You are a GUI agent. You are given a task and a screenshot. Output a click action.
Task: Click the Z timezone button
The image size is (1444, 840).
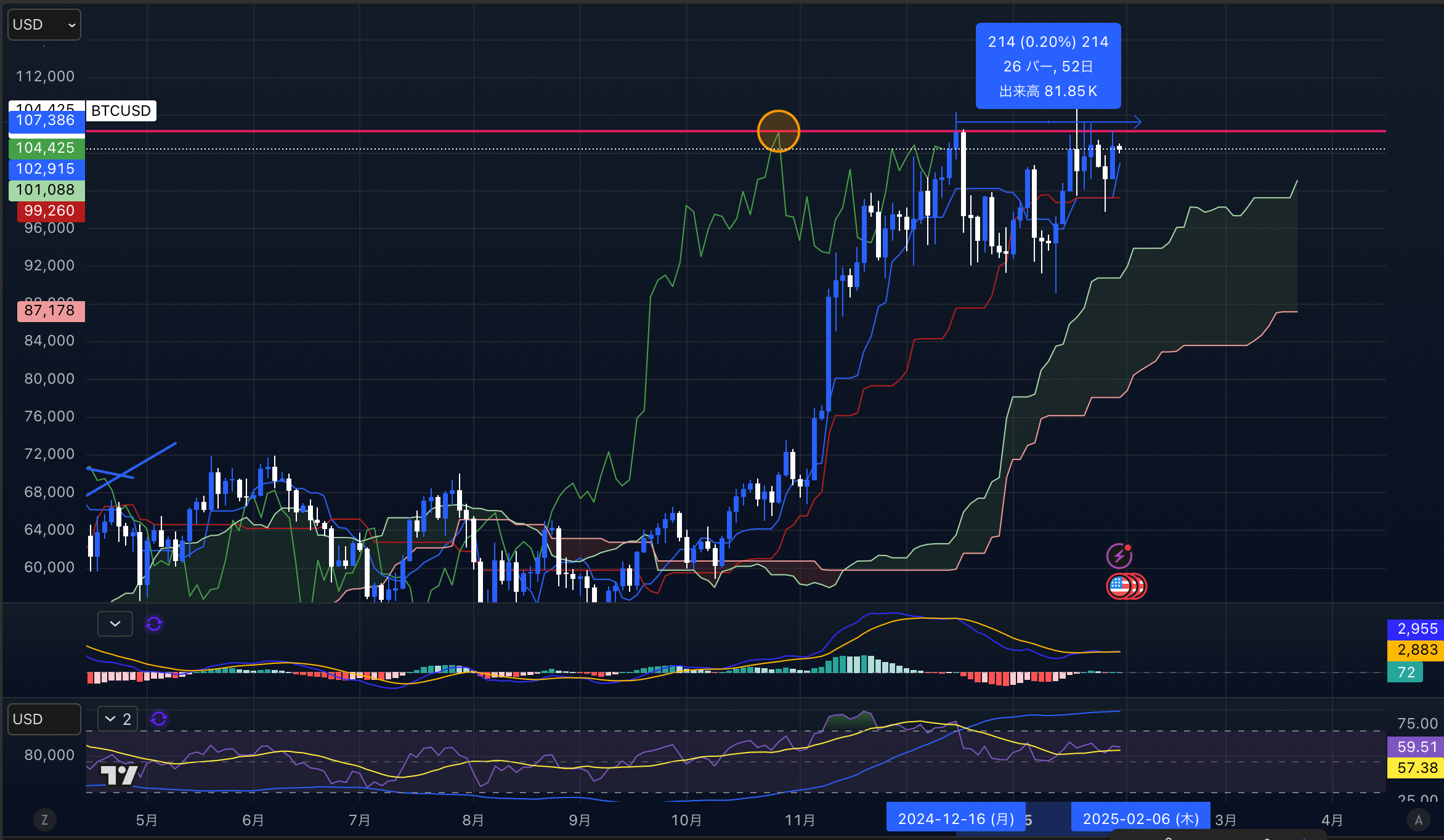pos(44,820)
